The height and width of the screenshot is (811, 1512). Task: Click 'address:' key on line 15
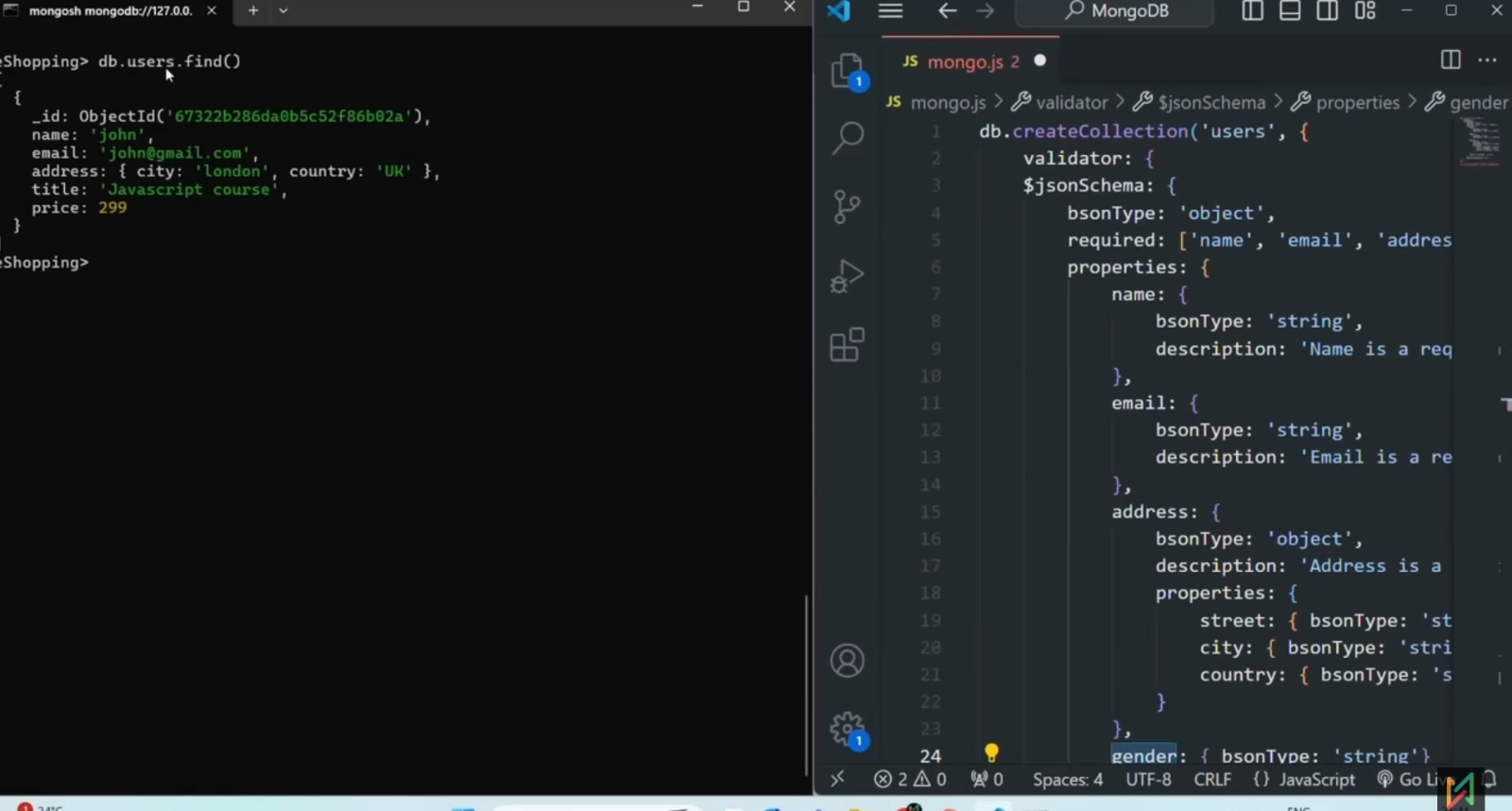pyautogui.click(x=1155, y=511)
